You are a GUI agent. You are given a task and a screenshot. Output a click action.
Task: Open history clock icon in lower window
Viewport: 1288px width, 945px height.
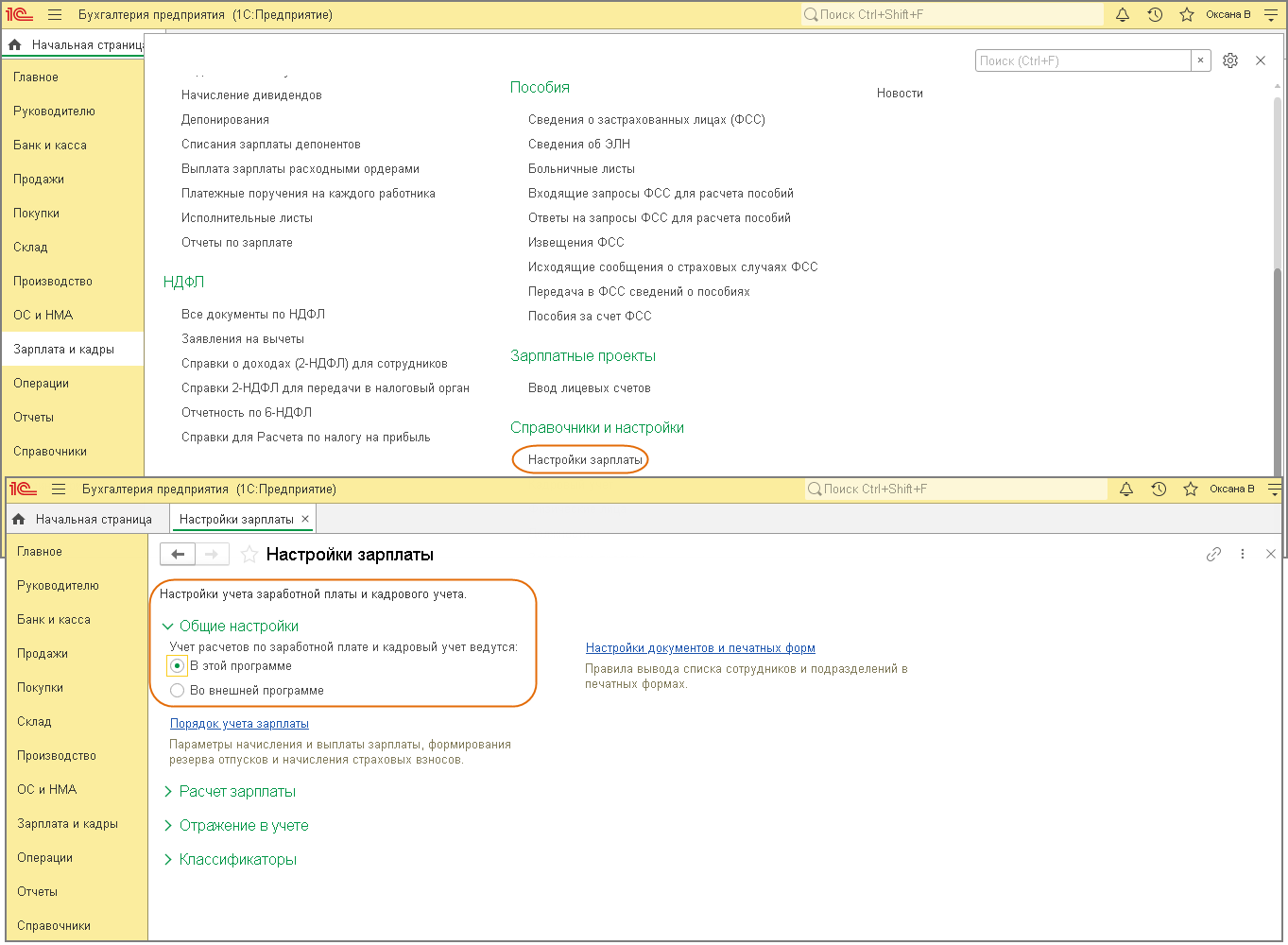tap(1159, 490)
